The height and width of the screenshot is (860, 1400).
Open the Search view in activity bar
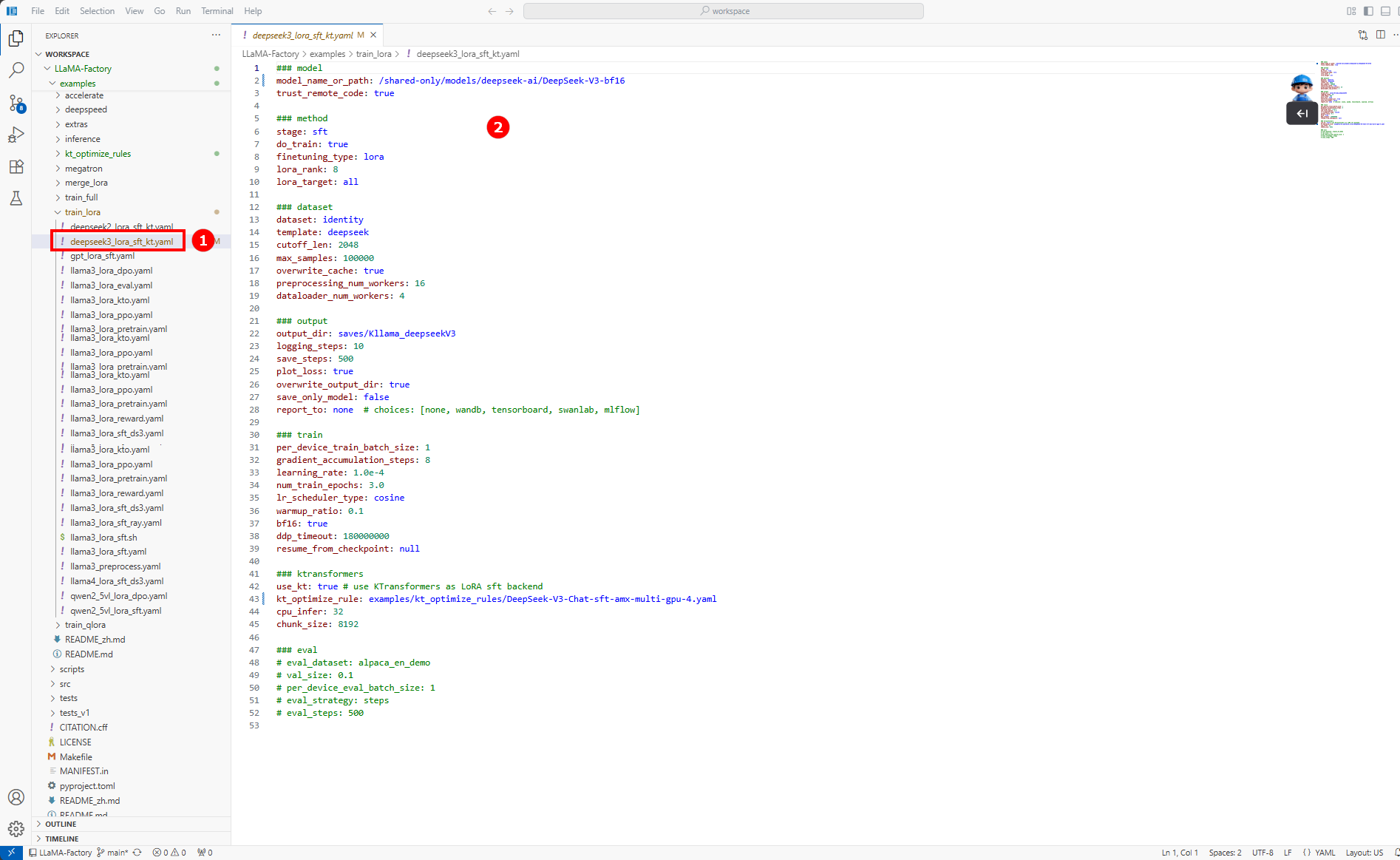pyautogui.click(x=16, y=70)
